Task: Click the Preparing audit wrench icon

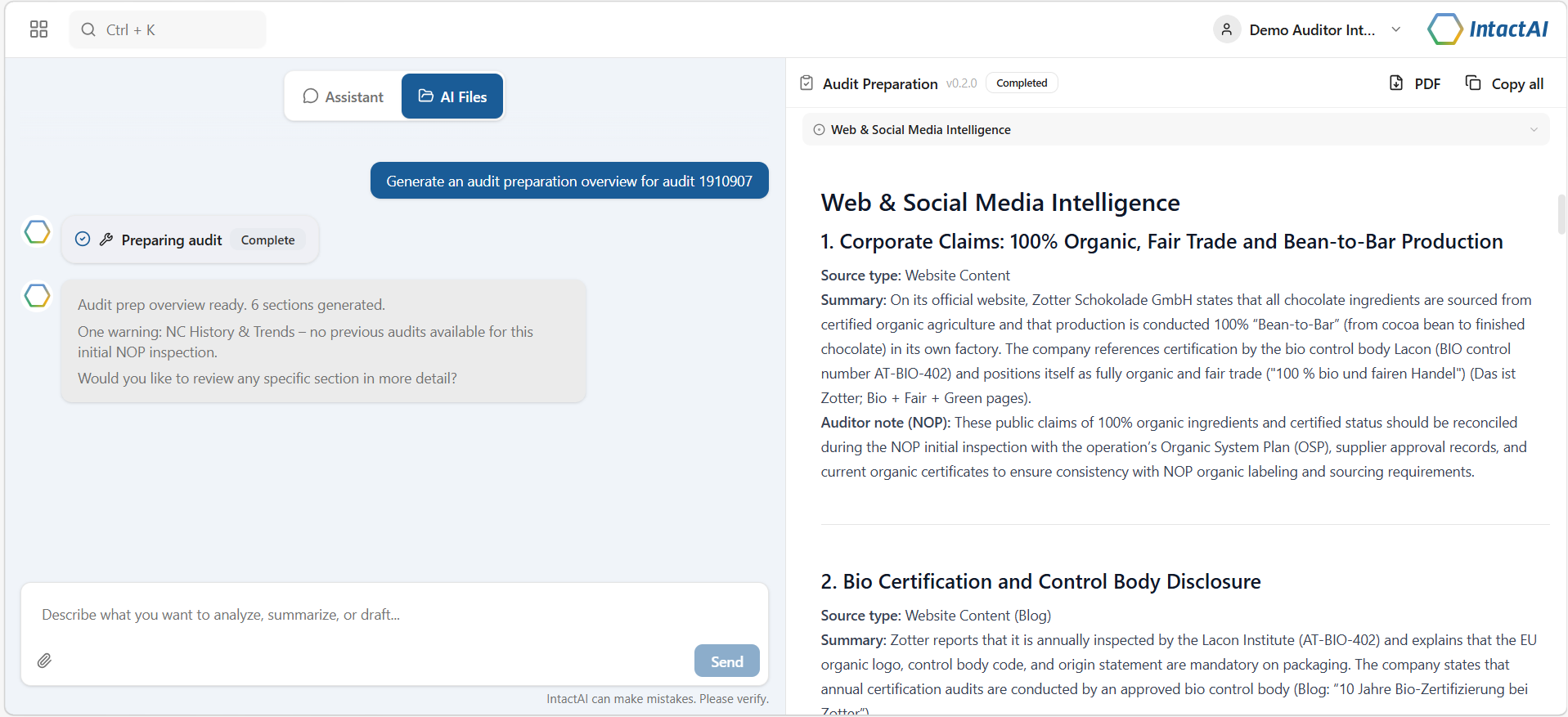Action: pos(106,240)
